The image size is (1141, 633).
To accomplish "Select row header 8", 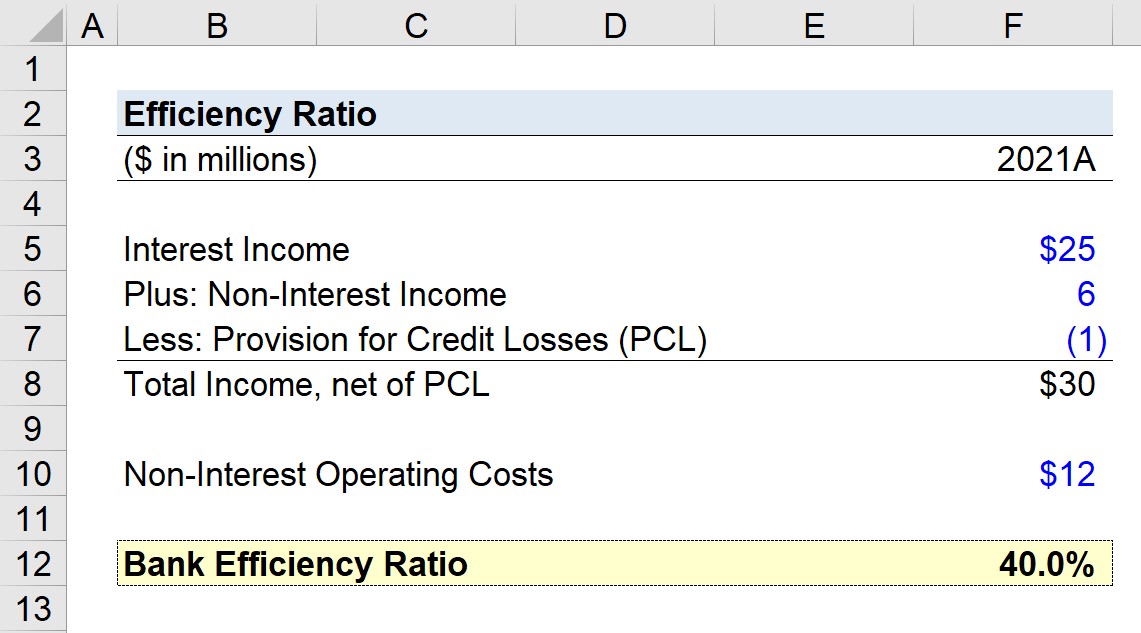I will (x=33, y=384).
